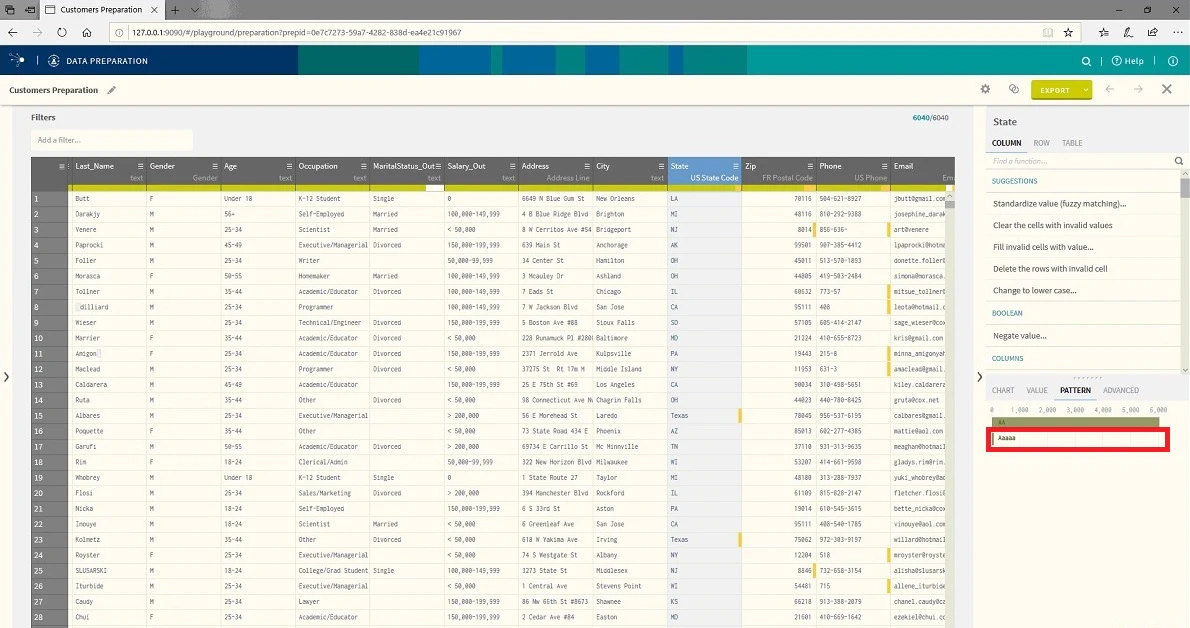Open the Export dropdown arrow
1190x628 pixels.
coord(1086,90)
